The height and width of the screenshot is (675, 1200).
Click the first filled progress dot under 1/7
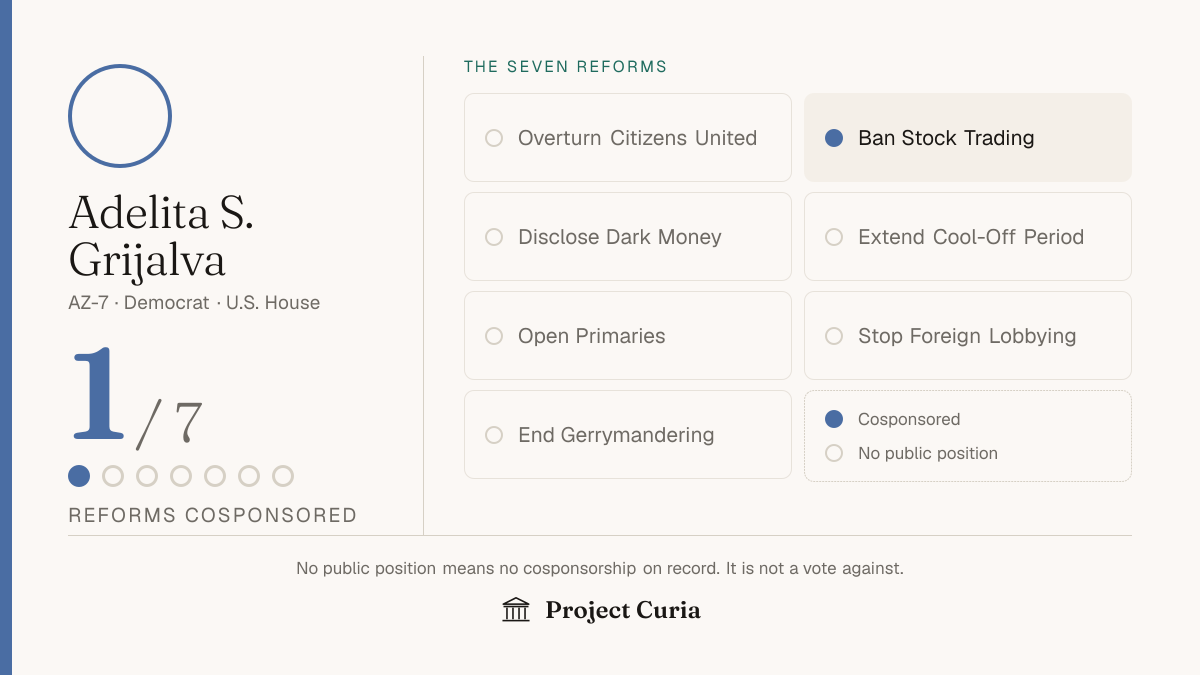pos(79,476)
